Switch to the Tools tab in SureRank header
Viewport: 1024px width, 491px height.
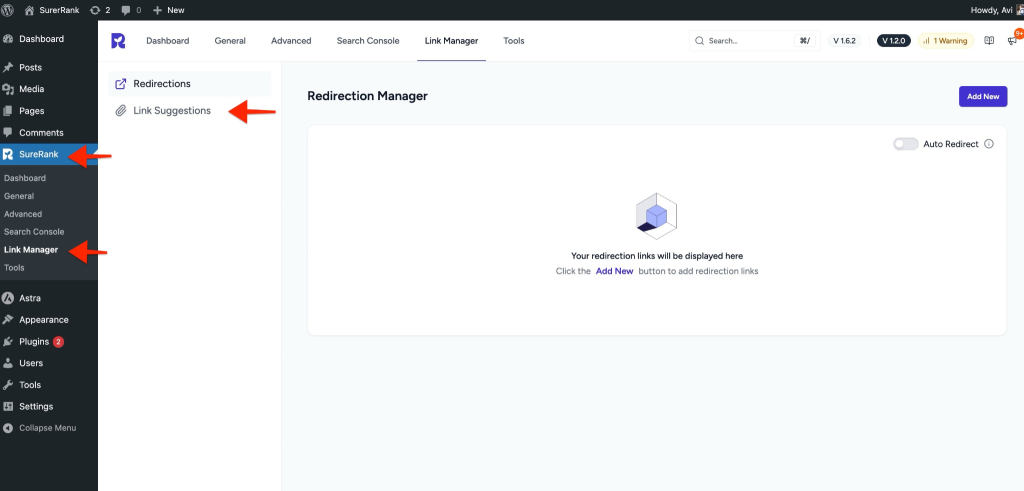(513, 40)
